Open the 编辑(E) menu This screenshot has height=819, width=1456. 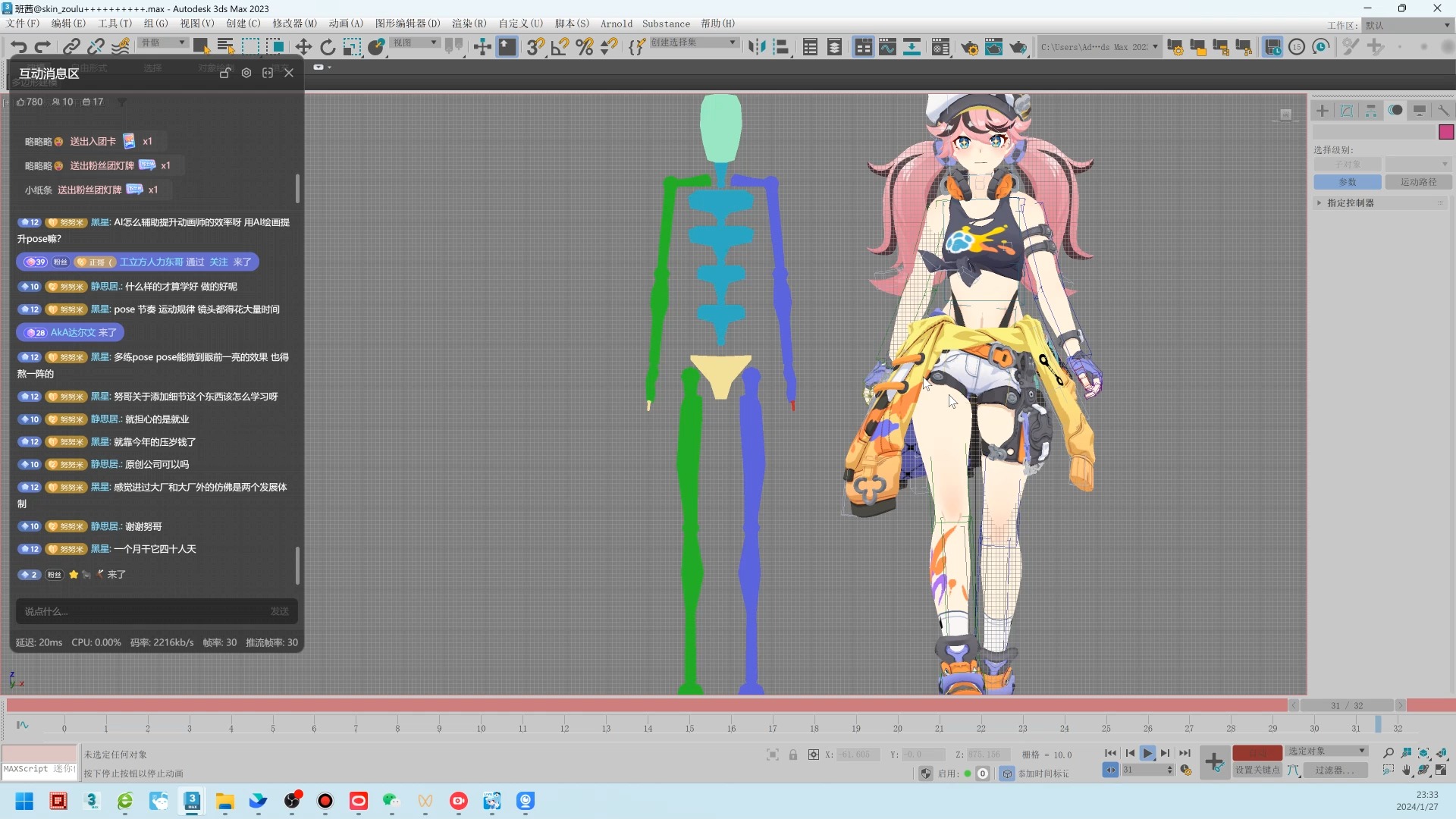(68, 24)
